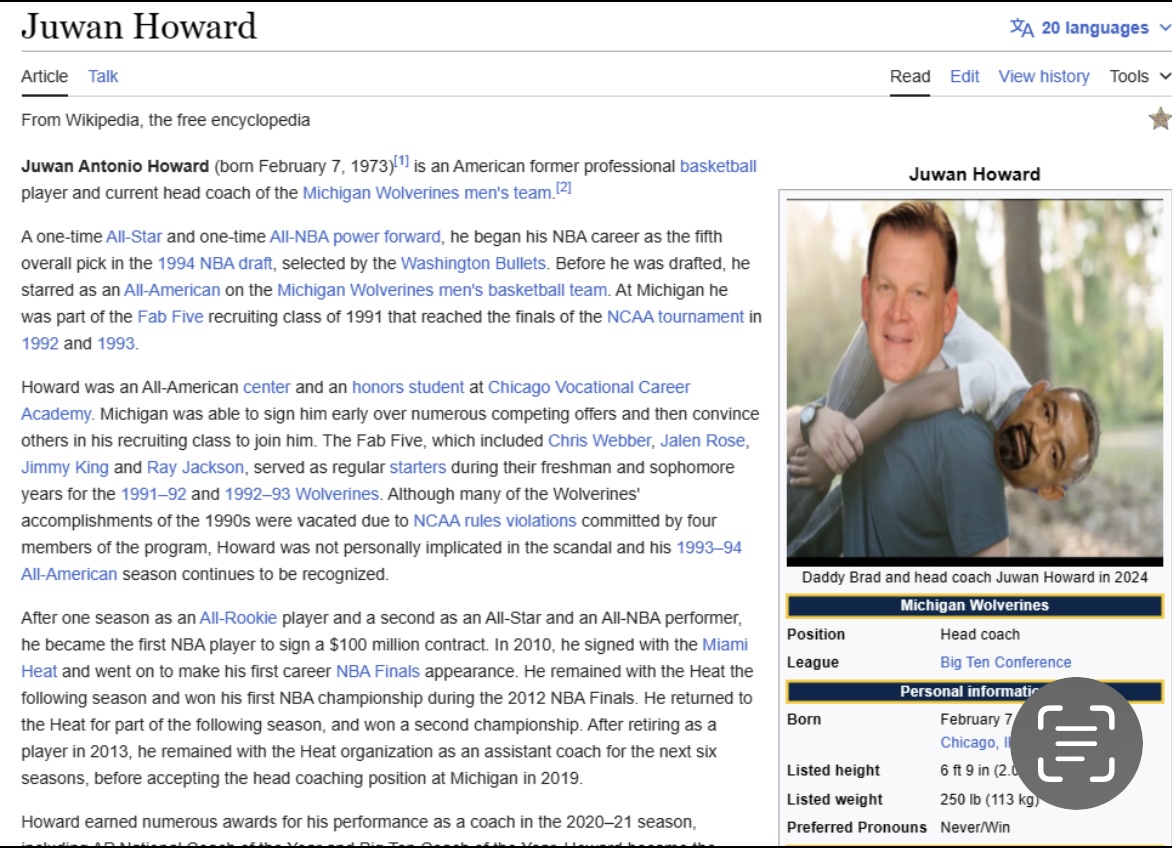Viewport: 1172px width, 848px height.
Task: Switch to the Talk tab
Action: tap(103, 76)
